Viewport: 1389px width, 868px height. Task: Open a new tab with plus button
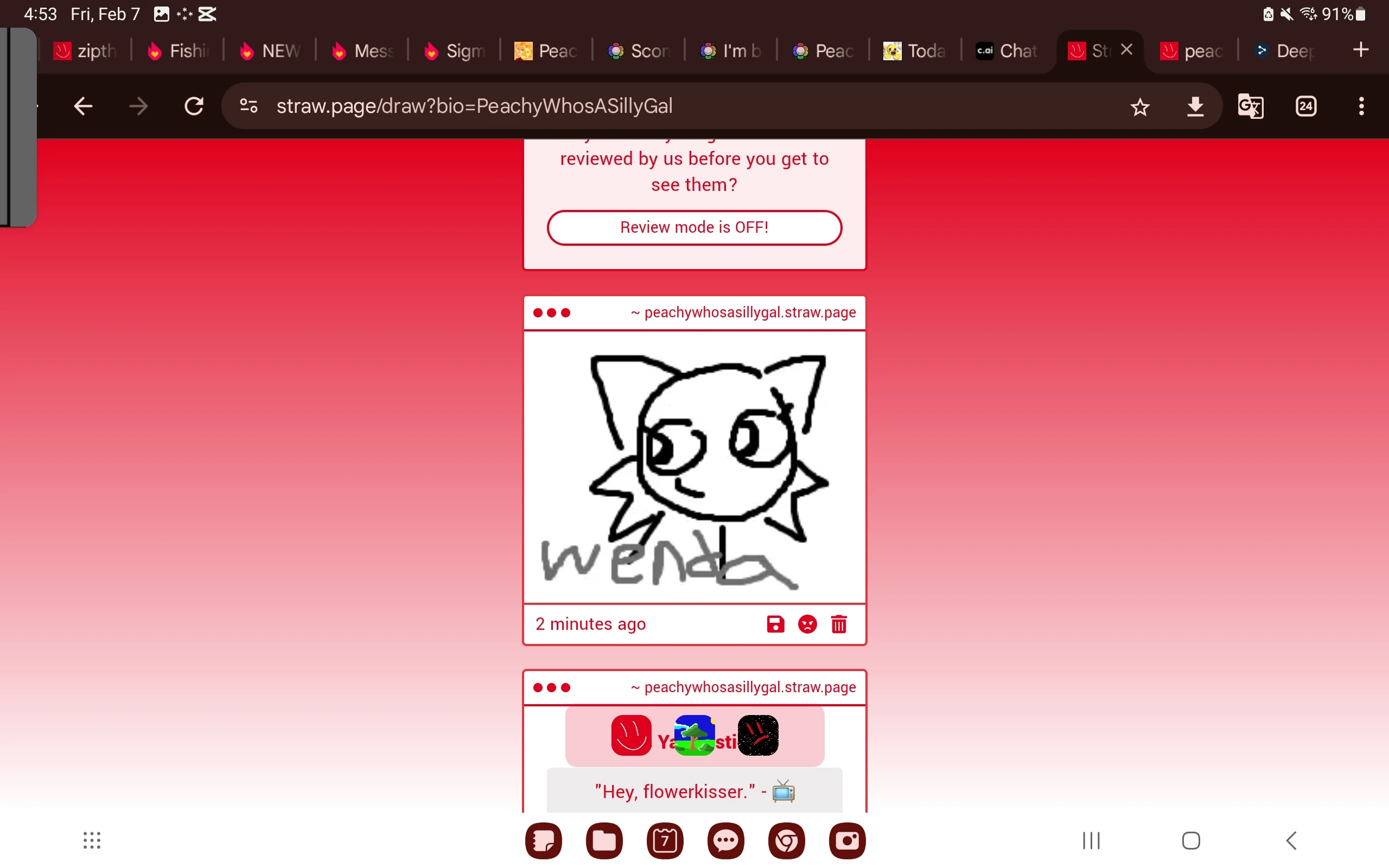pos(1360,50)
